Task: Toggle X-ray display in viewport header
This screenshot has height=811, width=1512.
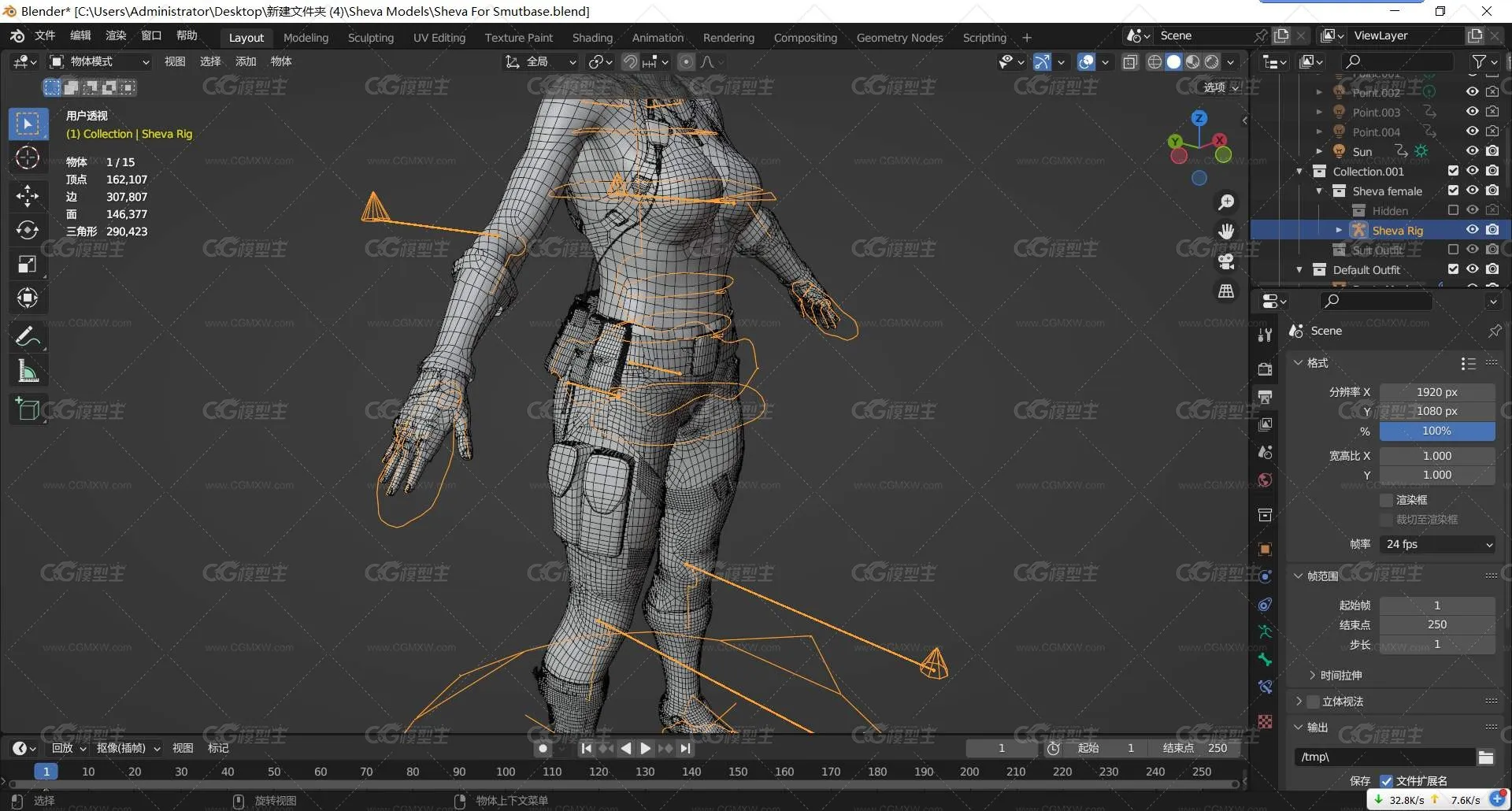Action: [x=1130, y=61]
